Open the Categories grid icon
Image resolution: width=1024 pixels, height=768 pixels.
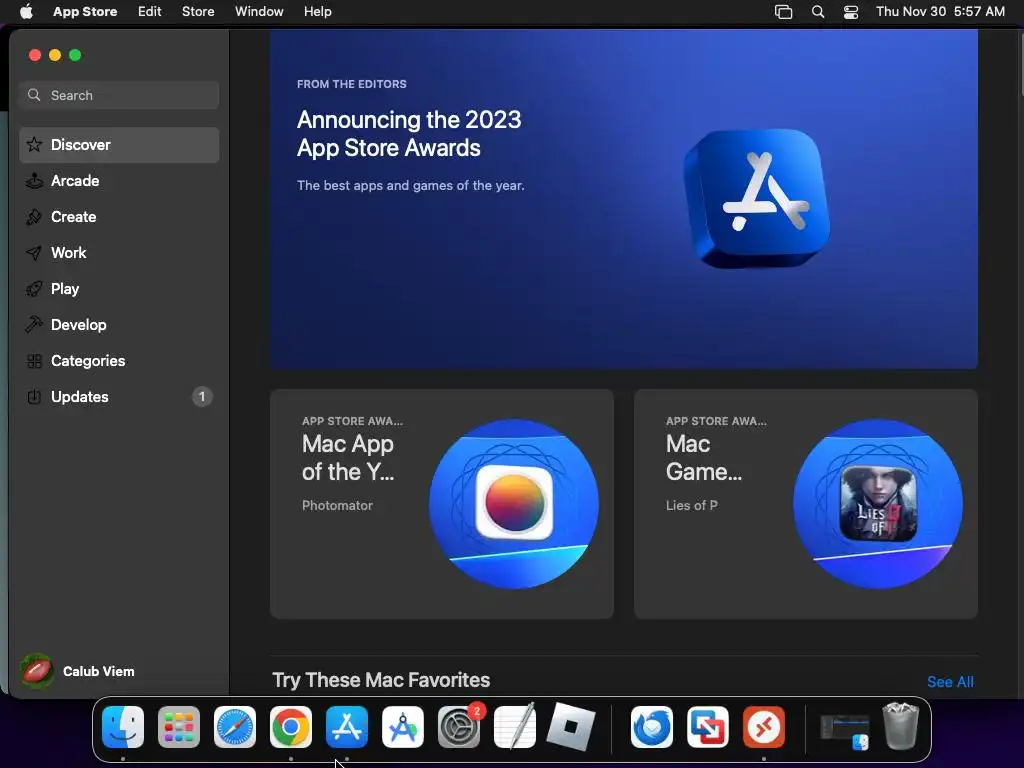click(34, 360)
